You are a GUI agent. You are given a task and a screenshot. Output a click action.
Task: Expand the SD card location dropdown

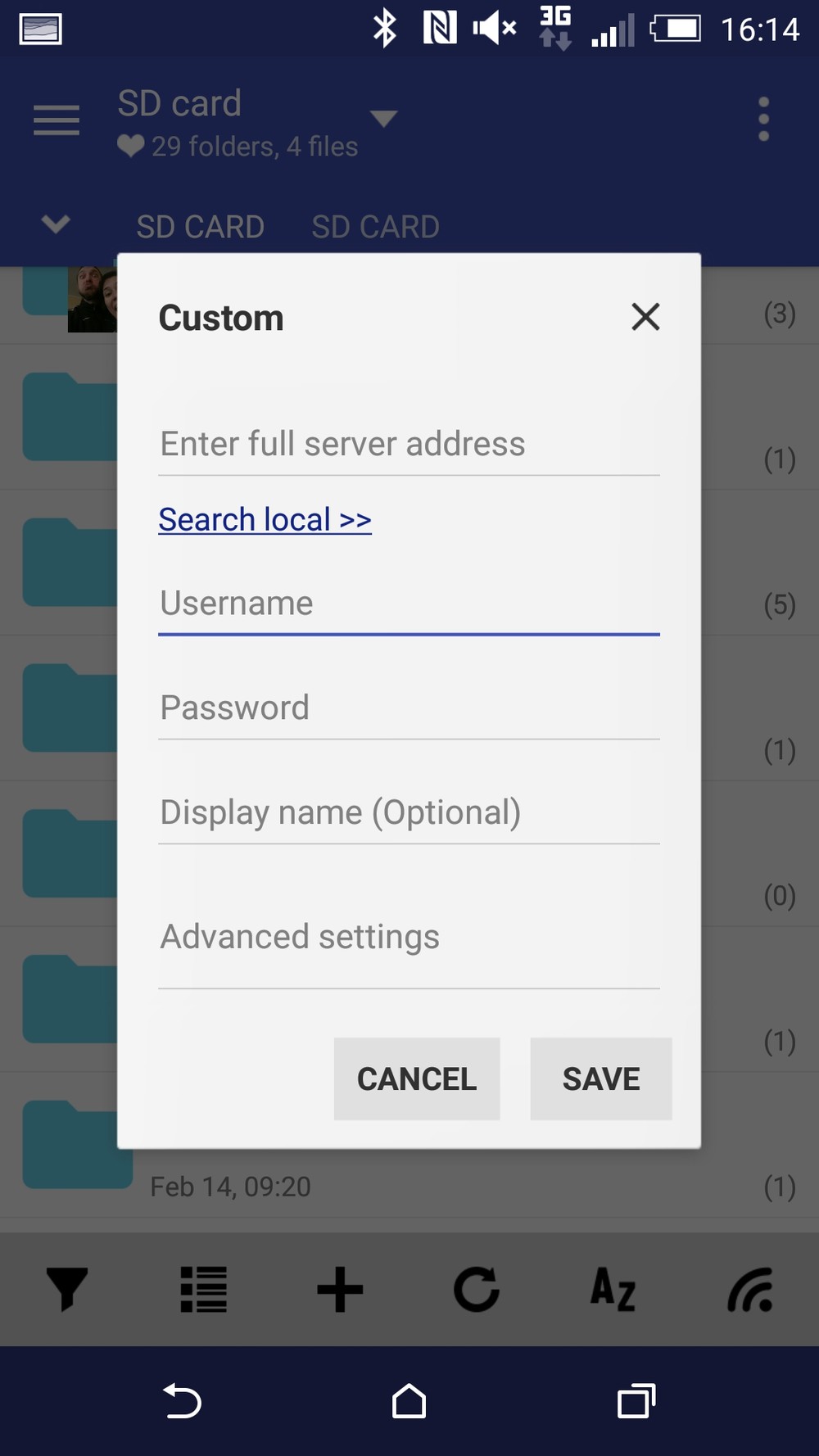(x=383, y=119)
